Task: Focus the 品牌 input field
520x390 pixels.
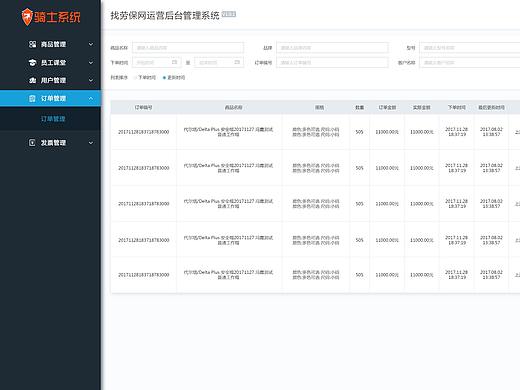Action: click(332, 48)
